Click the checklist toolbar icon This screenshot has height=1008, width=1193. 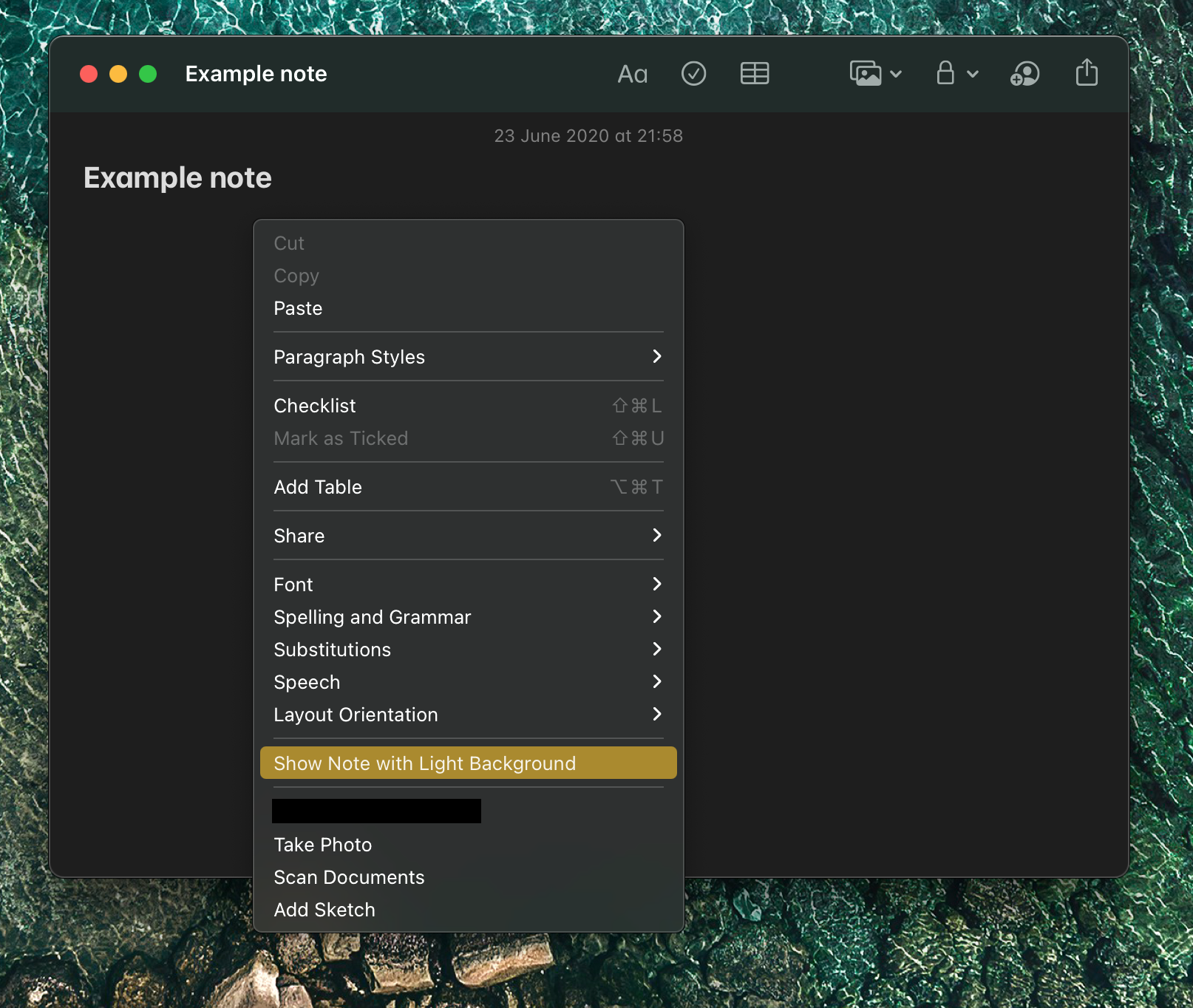[693, 74]
